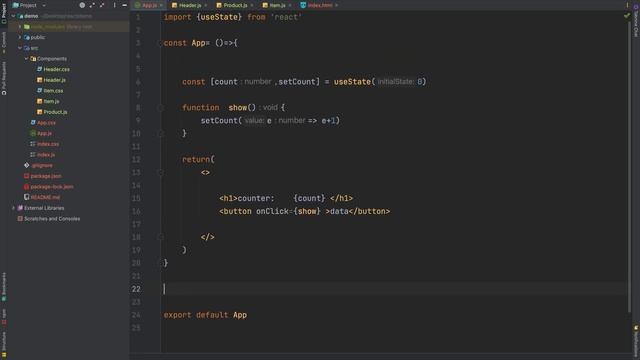The height and width of the screenshot is (360, 640).
Task: Expand External Libraries node
Action: [x=13, y=208]
